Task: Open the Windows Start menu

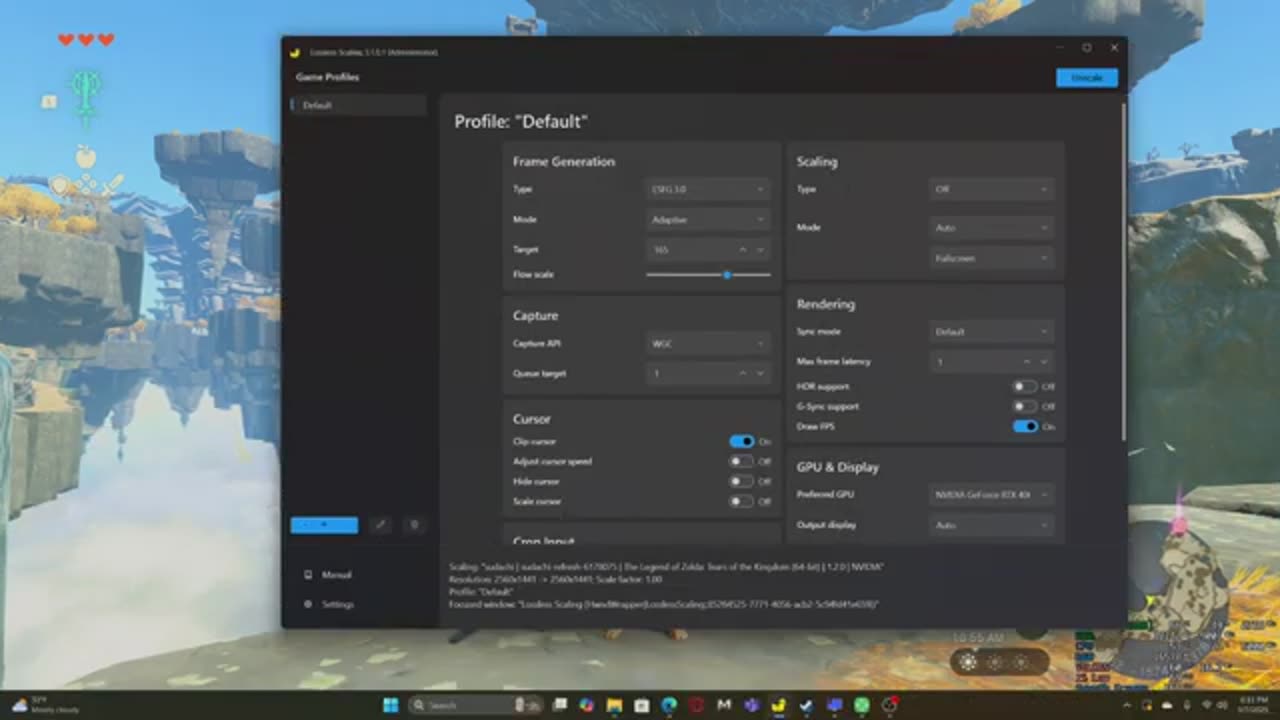Action: (x=390, y=705)
